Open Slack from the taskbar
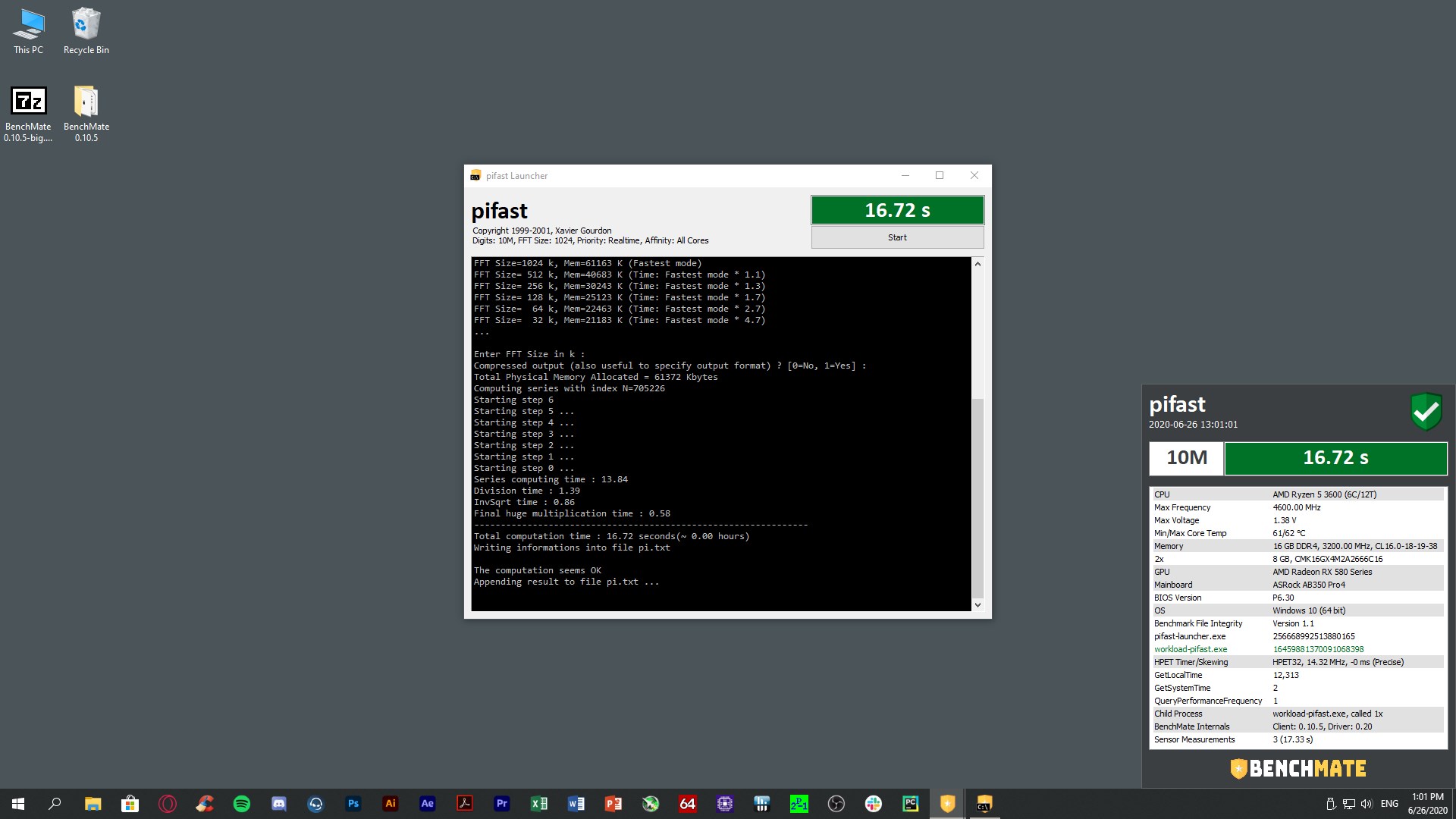The width and height of the screenshot is (1456, 819). [873, 804]
